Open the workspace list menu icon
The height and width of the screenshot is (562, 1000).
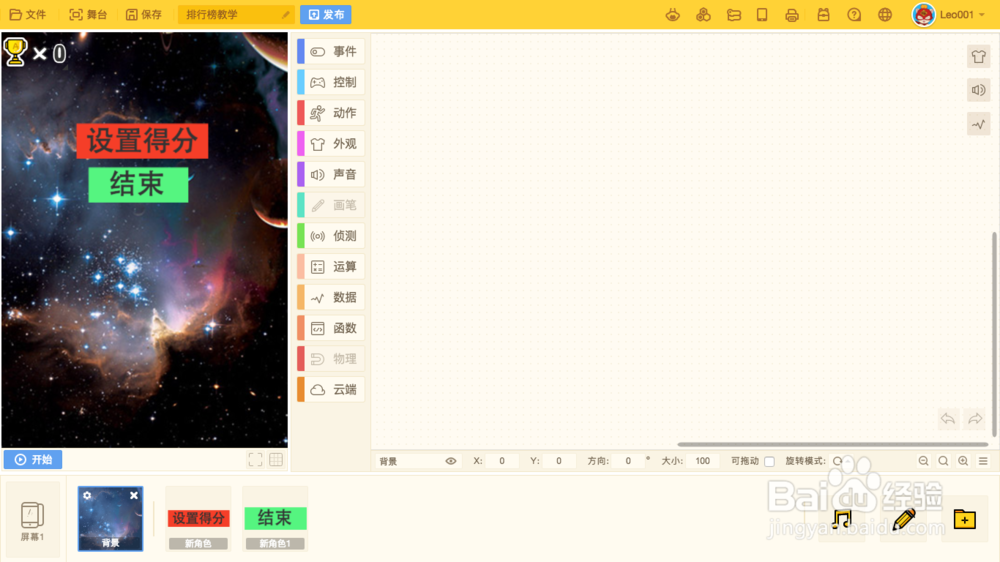(983, 461)
